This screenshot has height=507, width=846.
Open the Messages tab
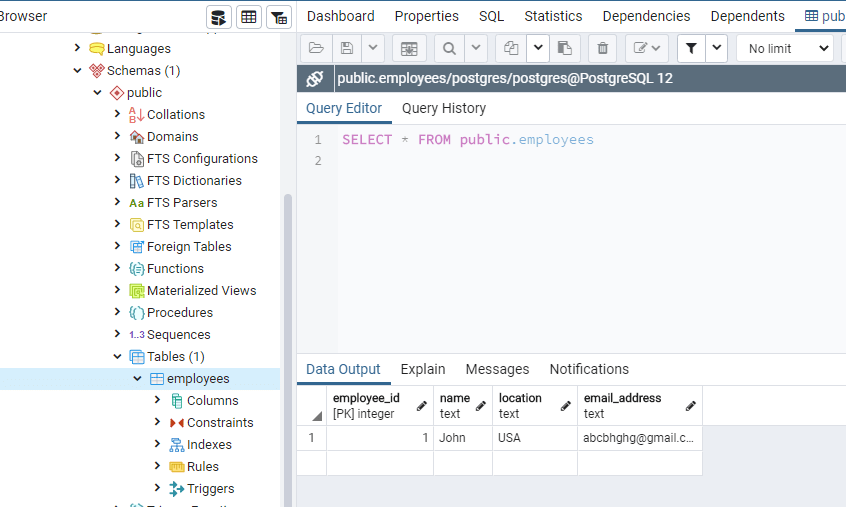pyautogui.click(x=497, y=369)
